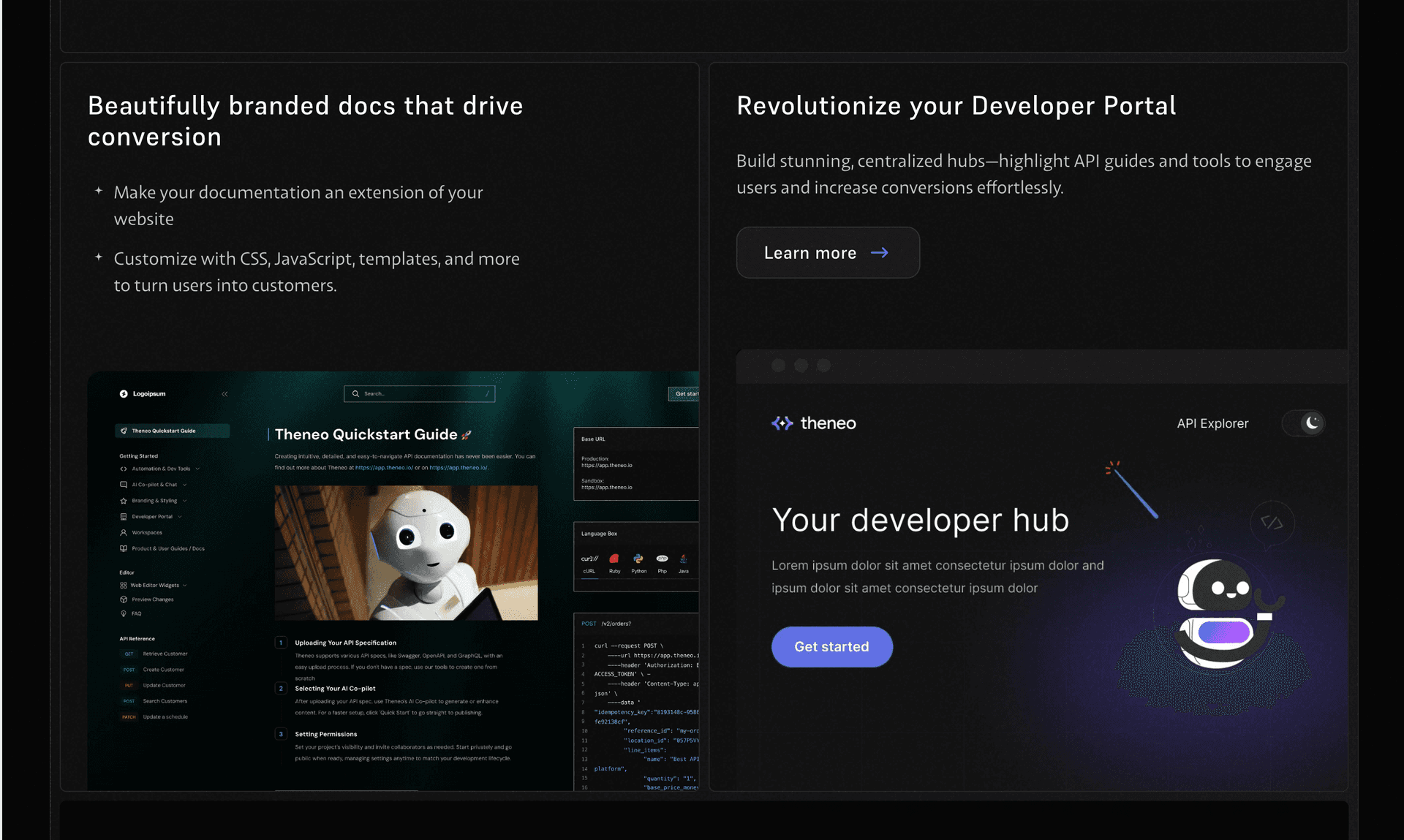
Task: Open Product & User Guides / Docs
Action: click(x=168, y=548)
